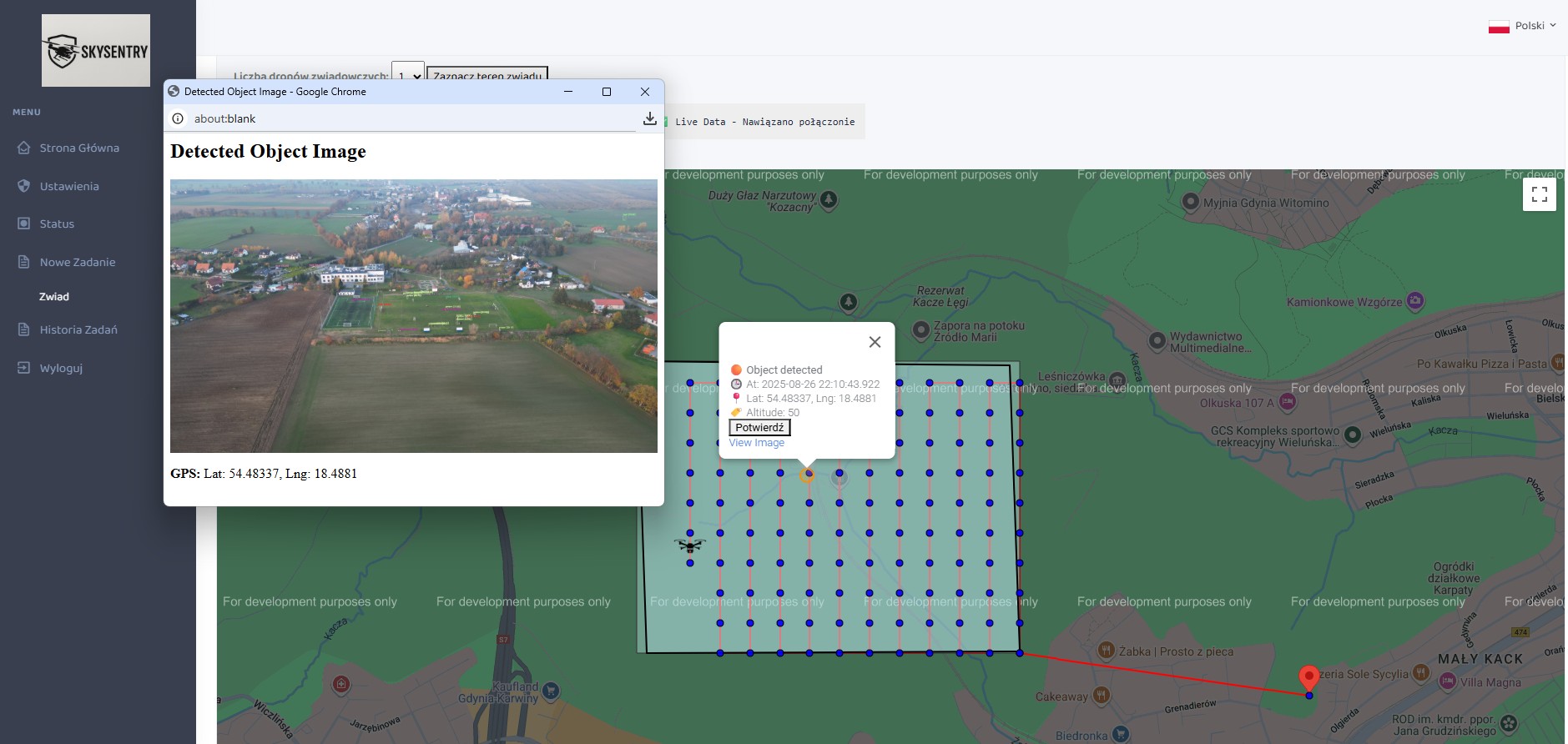Click Olkuska 107 A map pin

(1287, 403)
